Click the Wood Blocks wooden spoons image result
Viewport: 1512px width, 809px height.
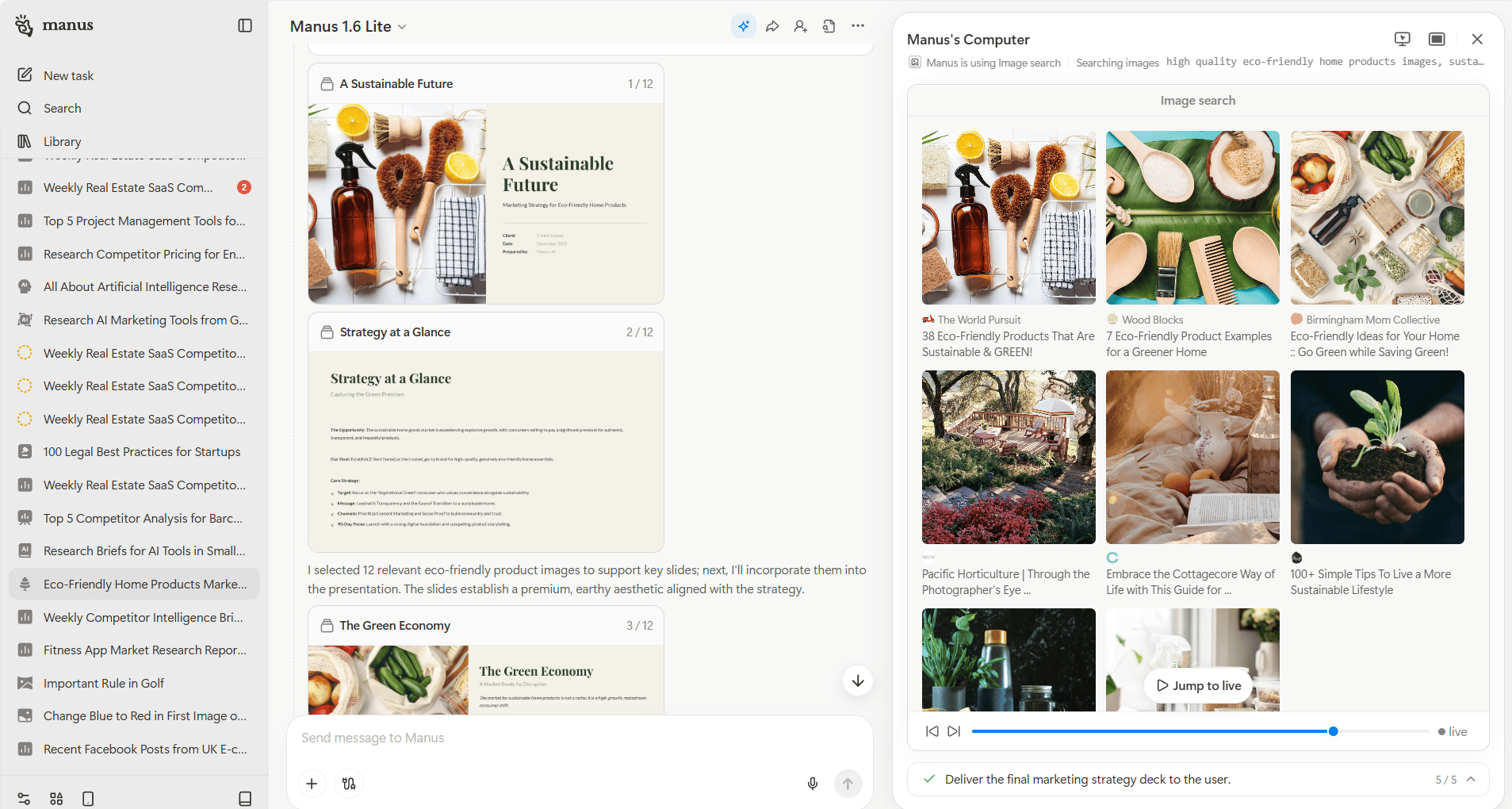point(1192,218)
